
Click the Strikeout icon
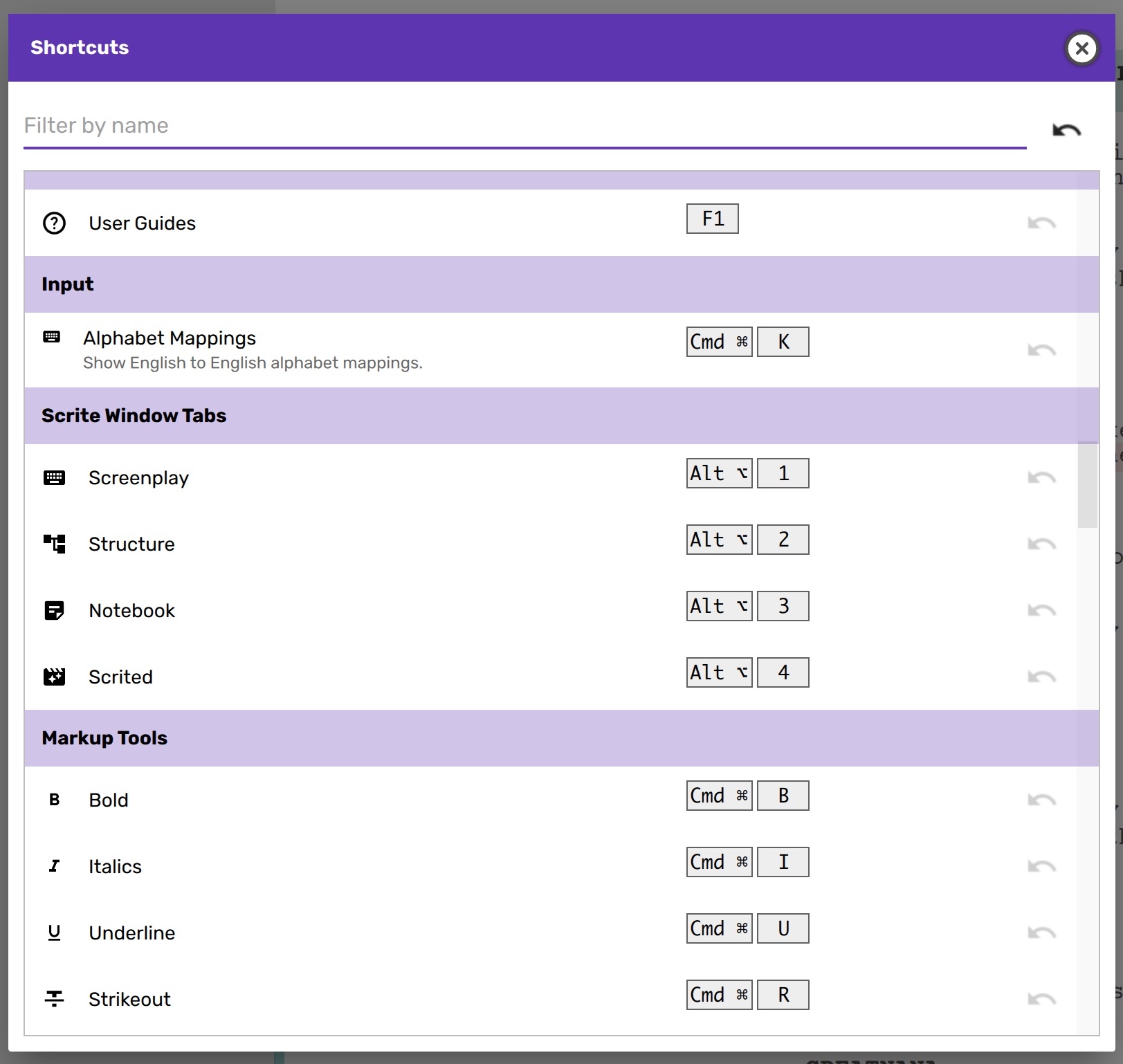[54, 999]
